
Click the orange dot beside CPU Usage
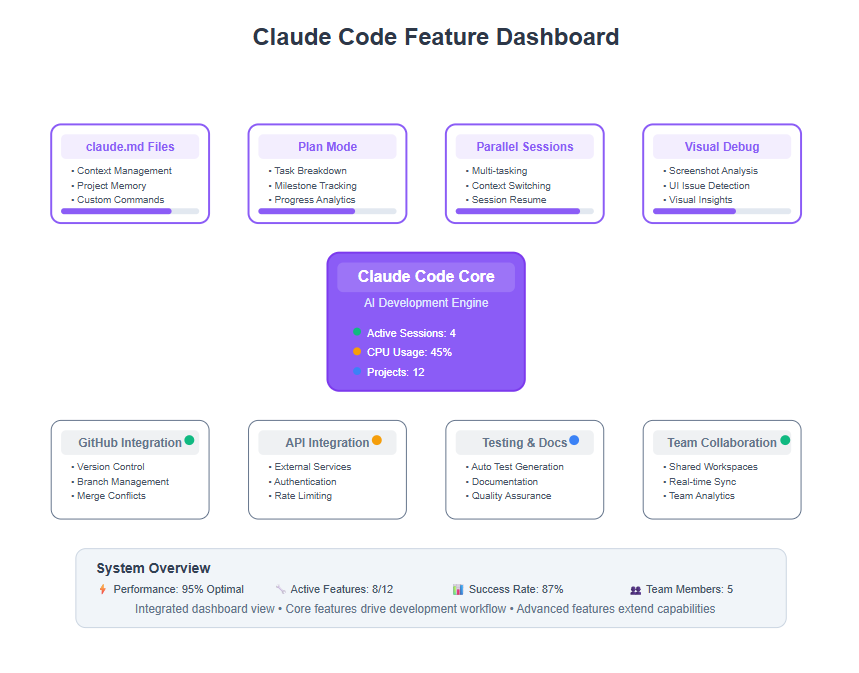[x=357, y=351]
